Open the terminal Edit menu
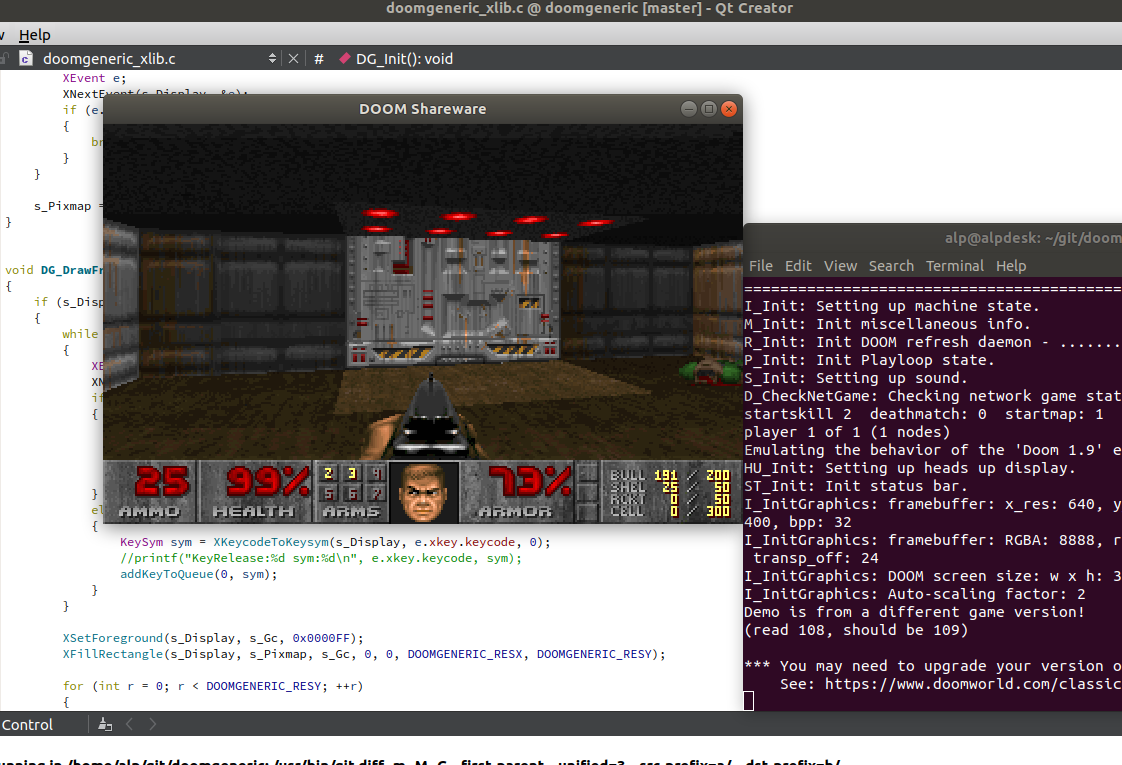Viewport: 1122px width, 765px height. pos(798,265)
